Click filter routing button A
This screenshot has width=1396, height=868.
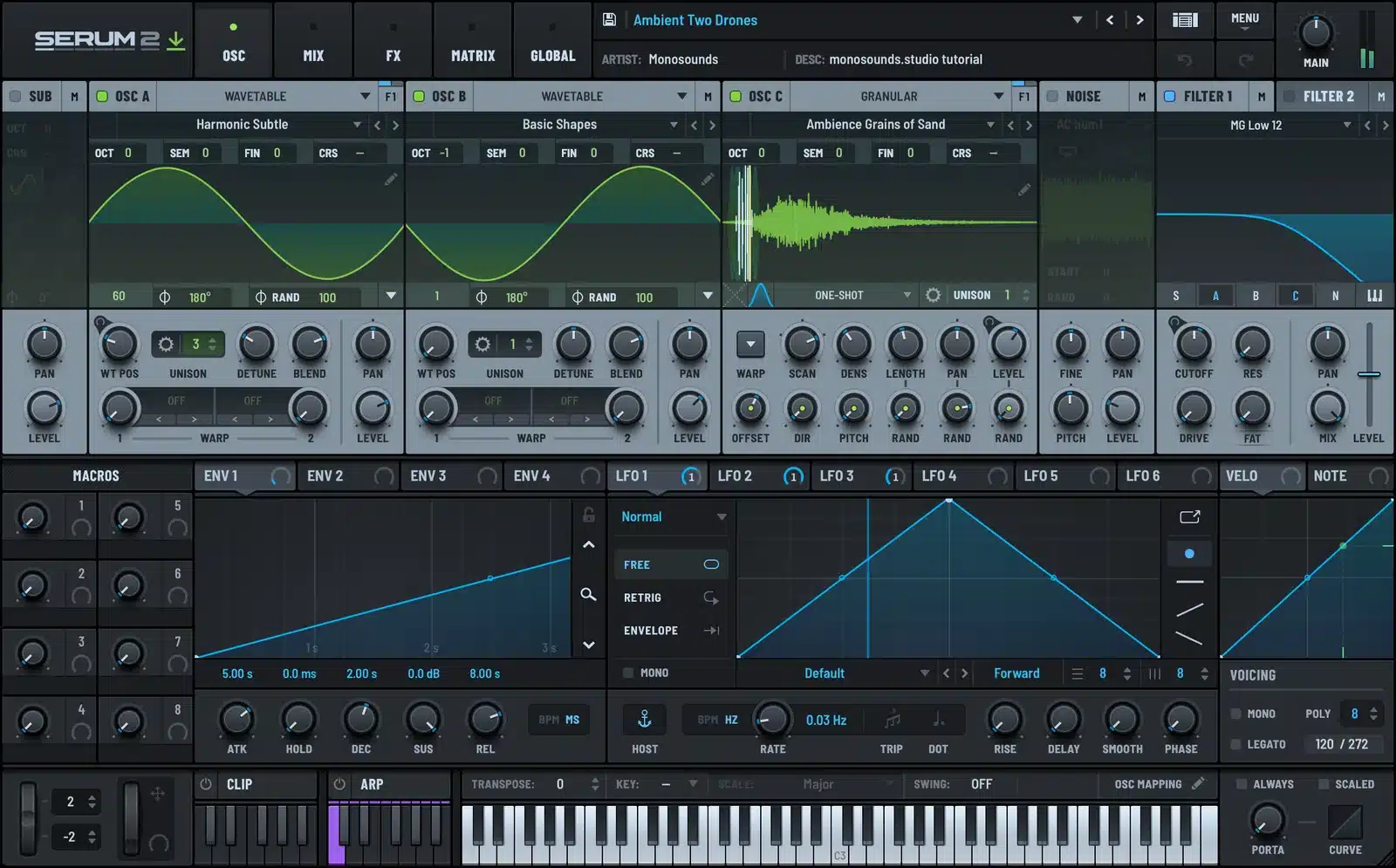1215,296
